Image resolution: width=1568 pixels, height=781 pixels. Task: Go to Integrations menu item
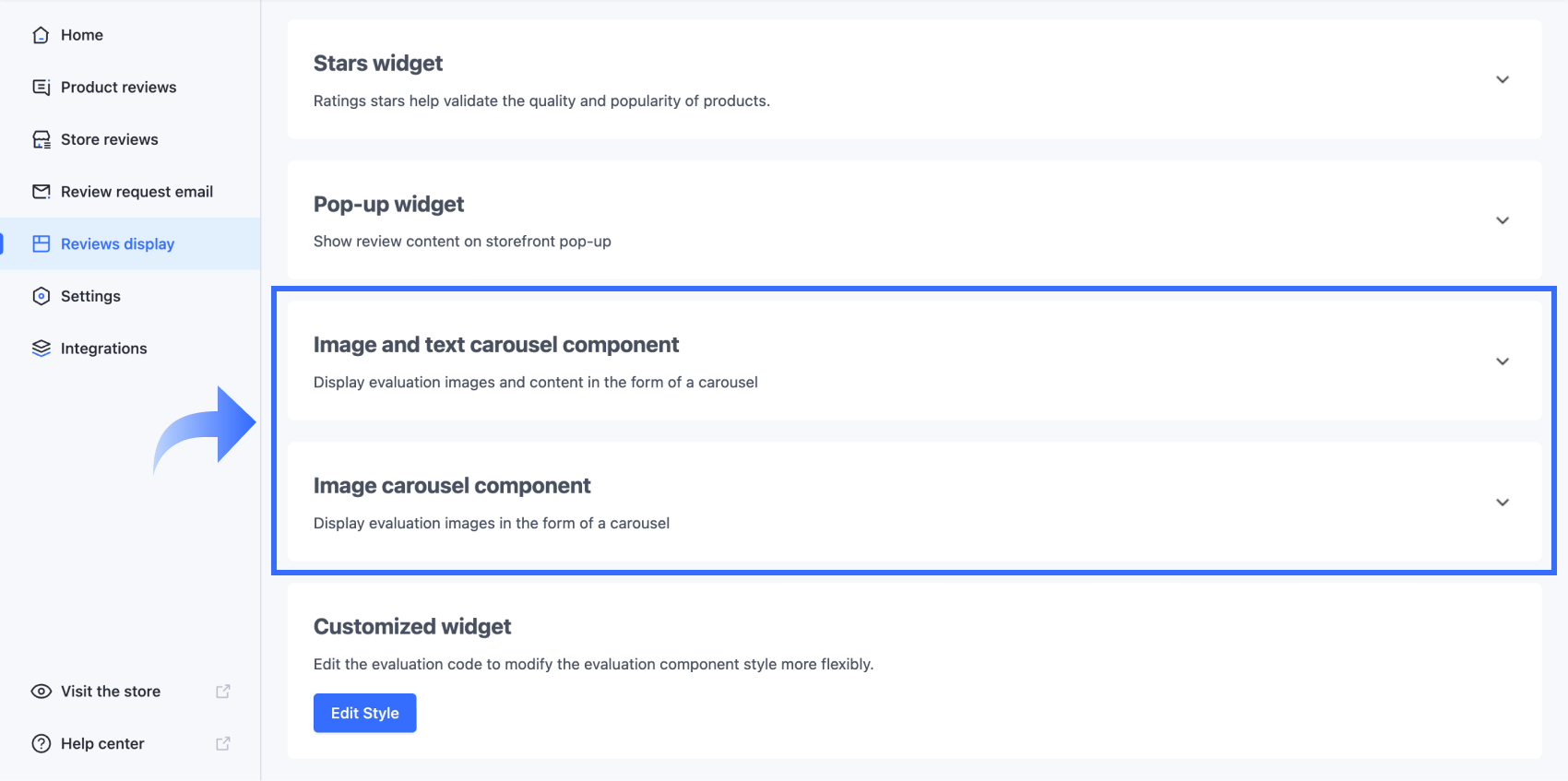103,349
